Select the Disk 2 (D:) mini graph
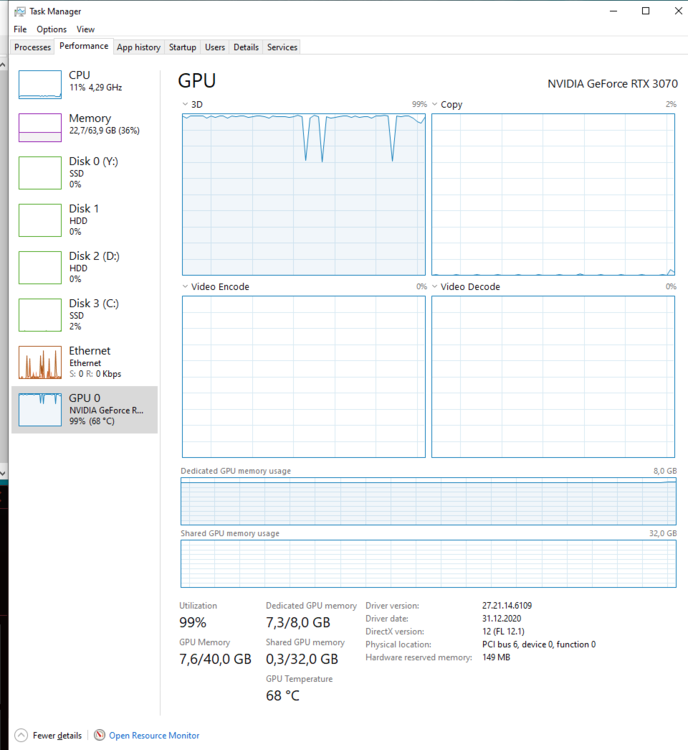 [x=40, y=267]
